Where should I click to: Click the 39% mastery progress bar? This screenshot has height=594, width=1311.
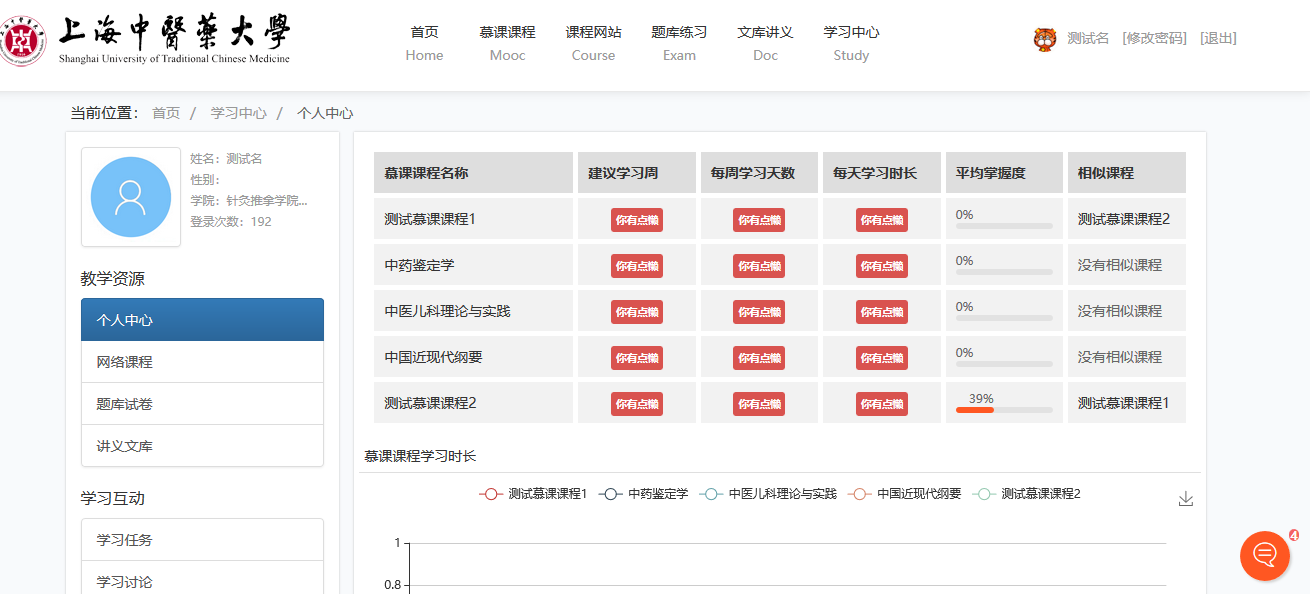[x=1004, y=409]
